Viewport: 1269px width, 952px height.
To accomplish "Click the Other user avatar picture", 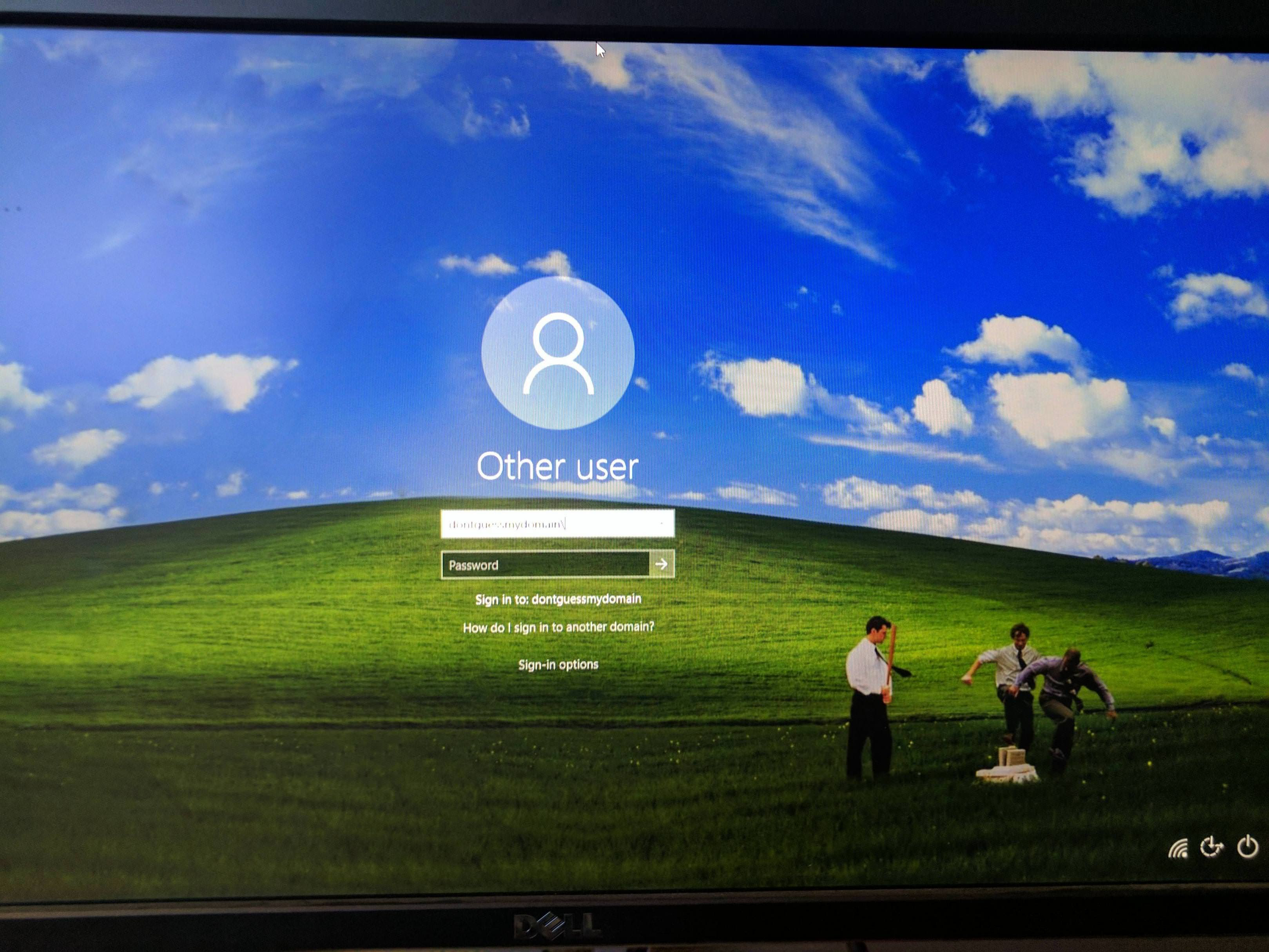I will pyautogui.click(x=558, y=353).
